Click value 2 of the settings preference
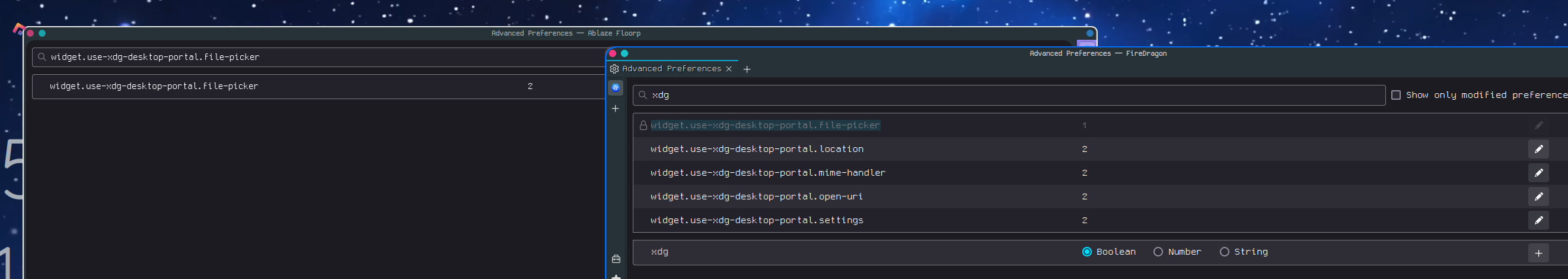Viewport: 1568px width, 279px height. (1084, 220)
